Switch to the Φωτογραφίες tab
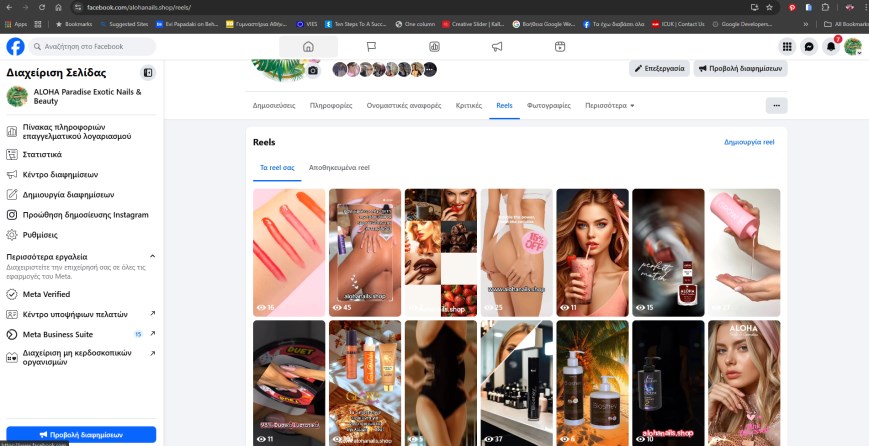This screenshot has height=446, width=869. 548,105
